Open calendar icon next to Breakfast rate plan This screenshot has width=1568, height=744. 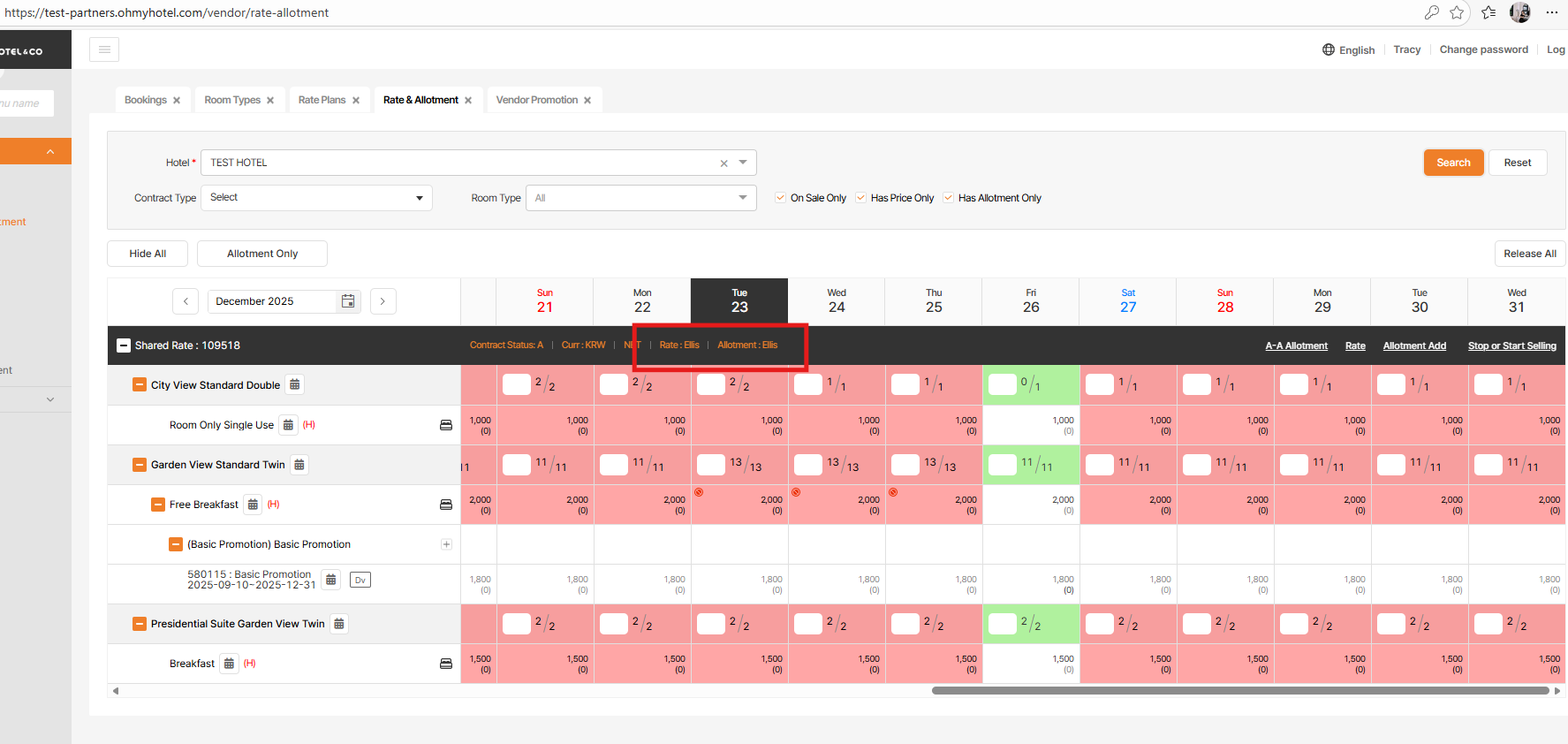coord(229,664)
